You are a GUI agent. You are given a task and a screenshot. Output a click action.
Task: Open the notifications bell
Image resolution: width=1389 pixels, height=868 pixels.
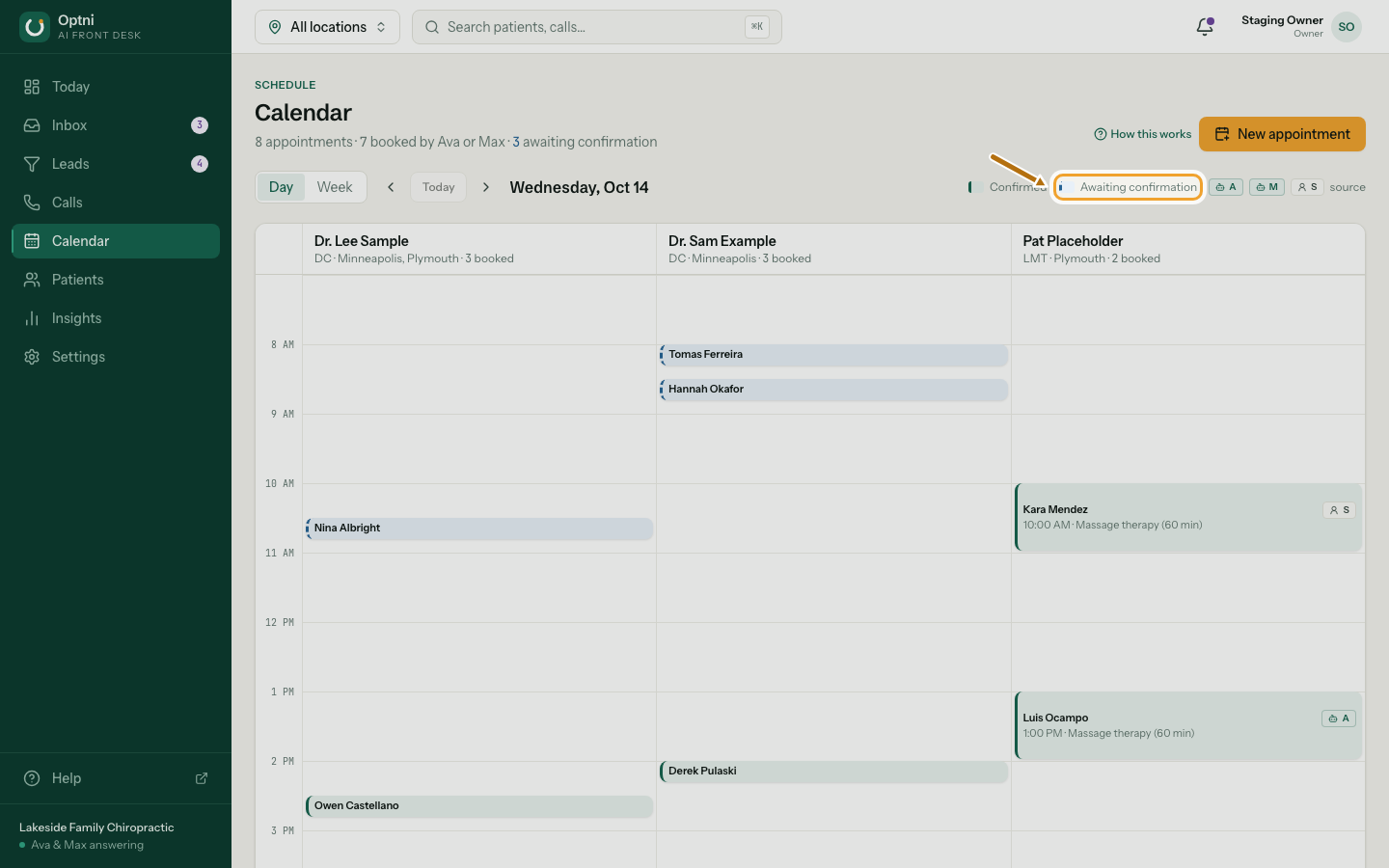pos(1205,27)
